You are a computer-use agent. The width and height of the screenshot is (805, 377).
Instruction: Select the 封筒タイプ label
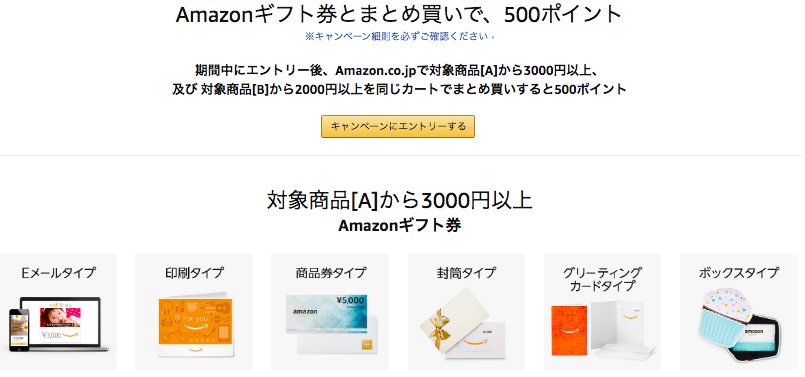466,273
